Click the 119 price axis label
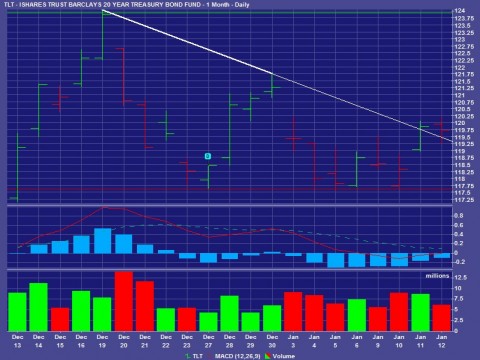The image size is (480, 360). click(460, 151)
